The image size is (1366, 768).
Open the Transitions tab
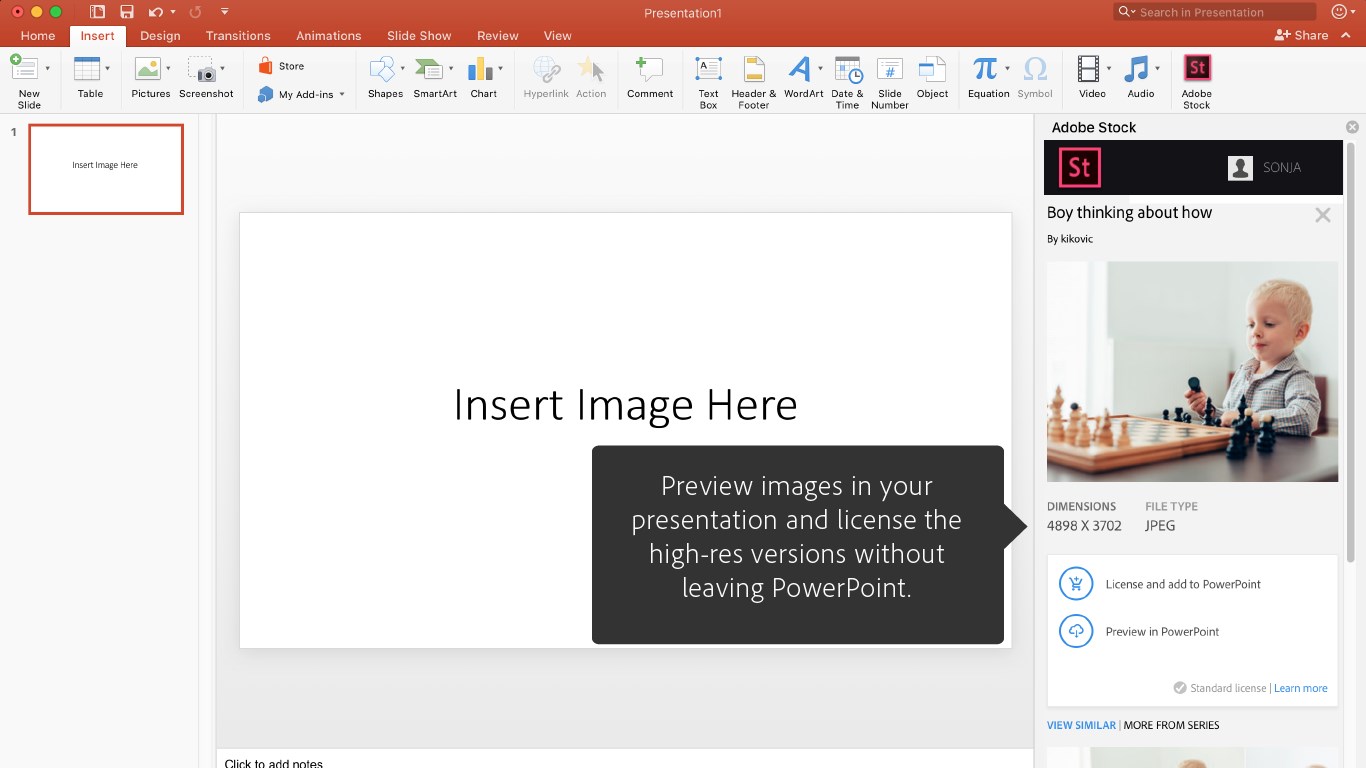(x=238, y=36)
